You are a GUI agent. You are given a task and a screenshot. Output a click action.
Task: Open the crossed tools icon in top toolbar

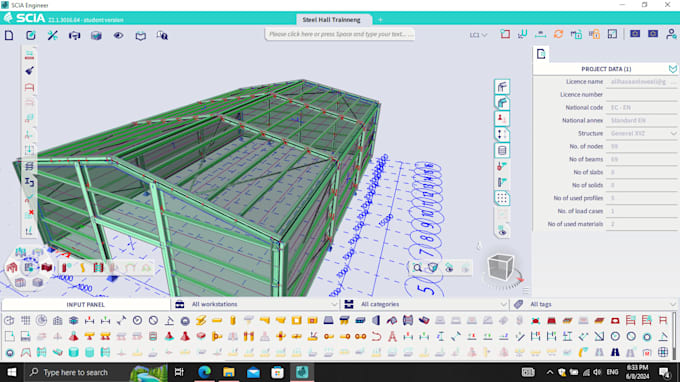tap(52, 35)
